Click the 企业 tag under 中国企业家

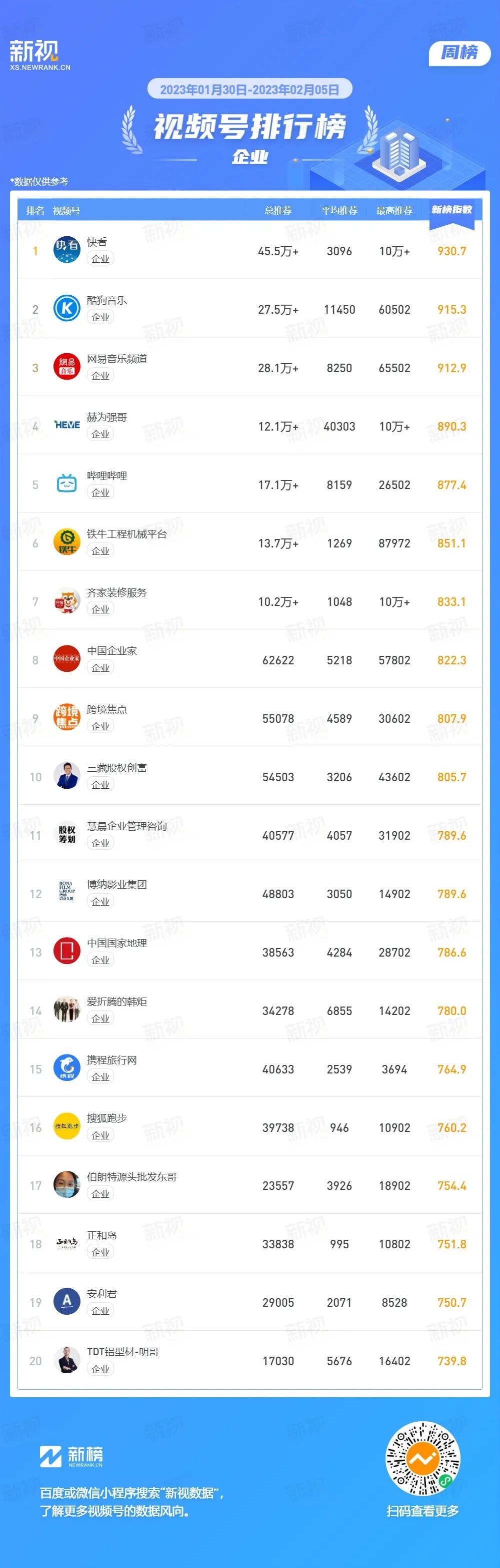tap(100, 668)
